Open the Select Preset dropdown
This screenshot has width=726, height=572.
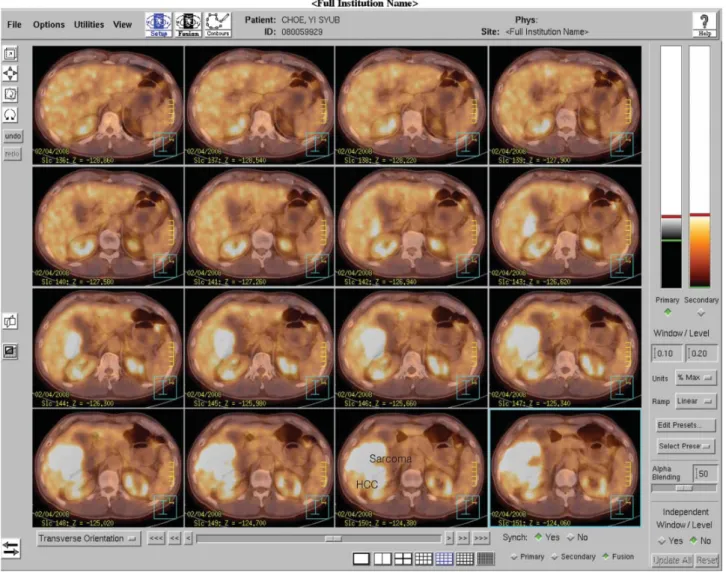point(685,446)
